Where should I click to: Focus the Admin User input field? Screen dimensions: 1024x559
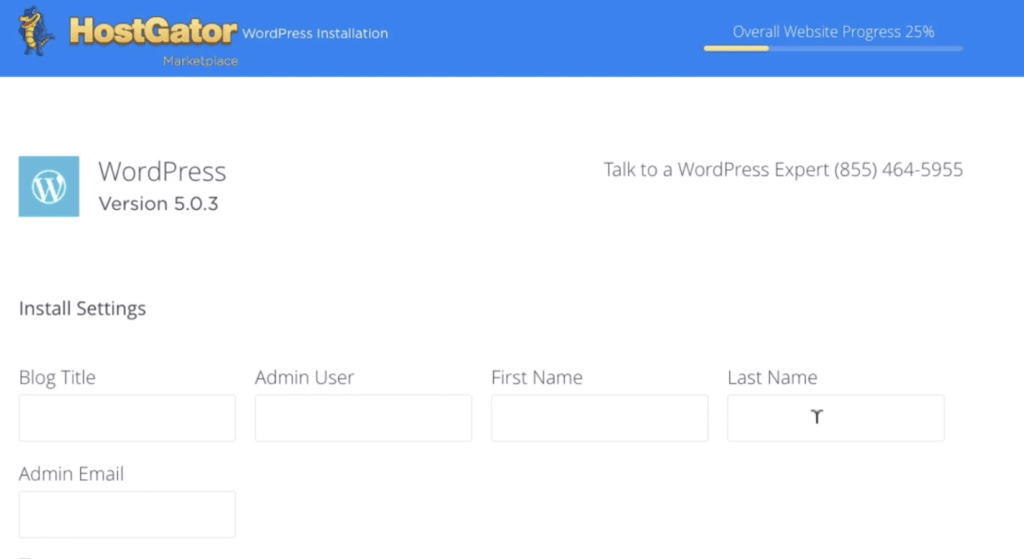point(363,418)
